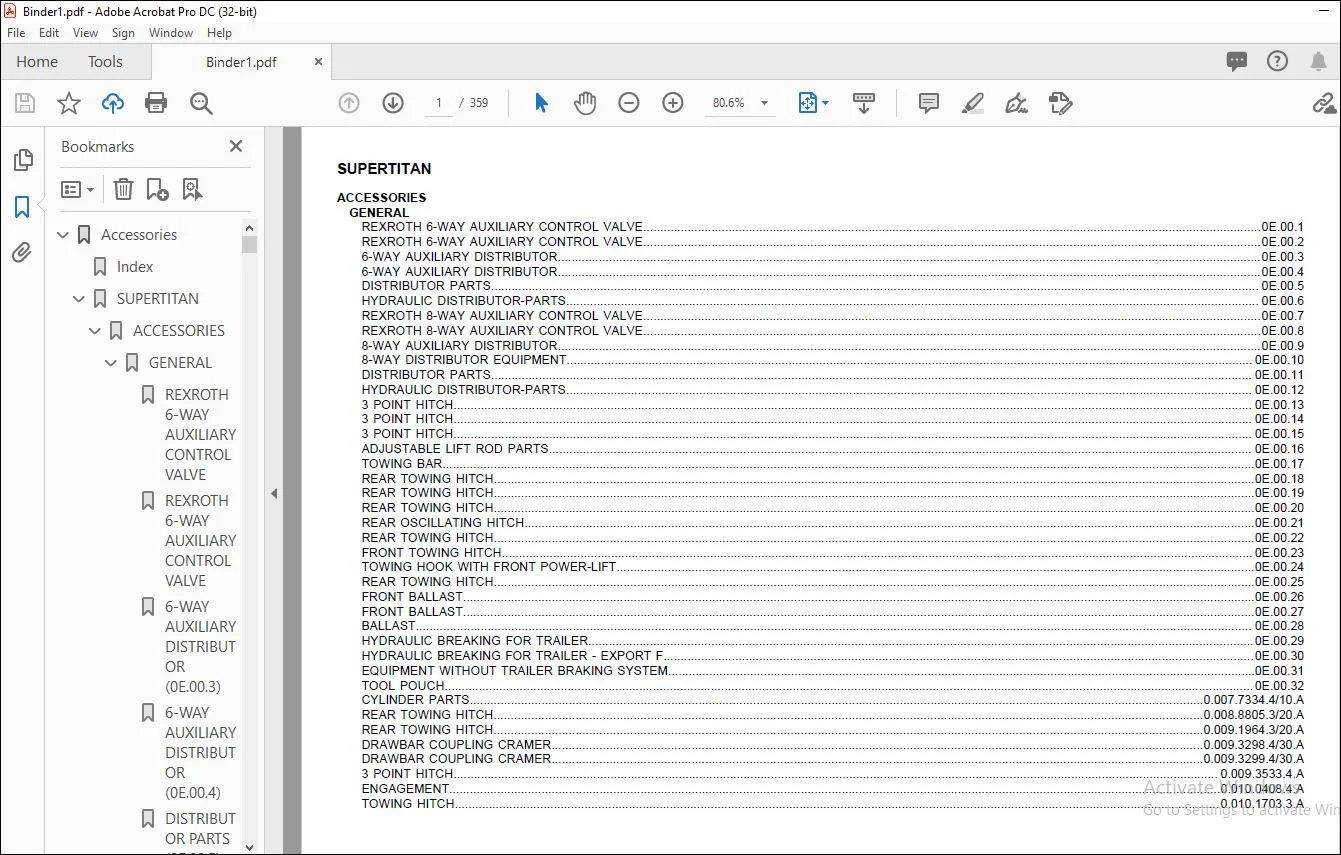Viewport: 1341px width, 855px height.
Task: Select the Accessories bookmark label
Action: click(x=139, y=235)
